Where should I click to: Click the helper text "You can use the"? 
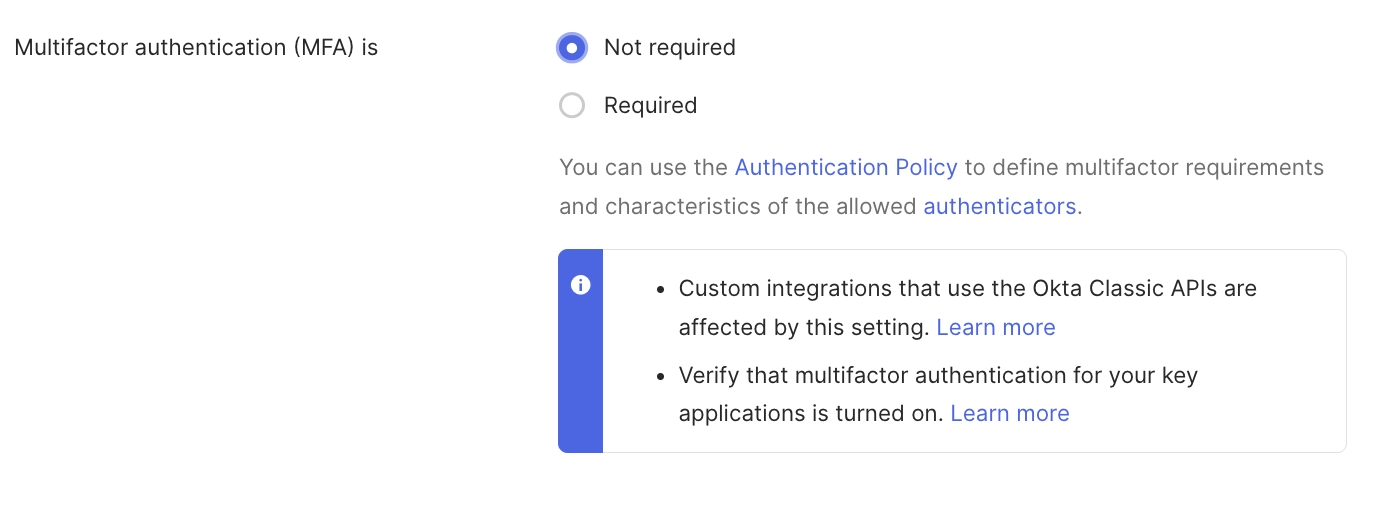(644, 167)
